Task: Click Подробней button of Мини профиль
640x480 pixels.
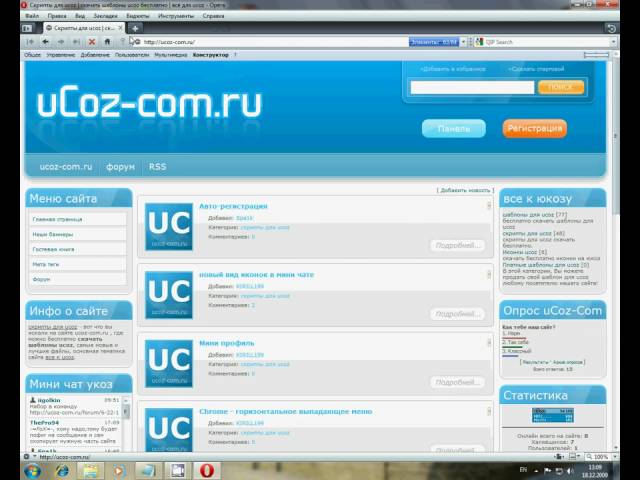Action: click(x=458, y=382)
